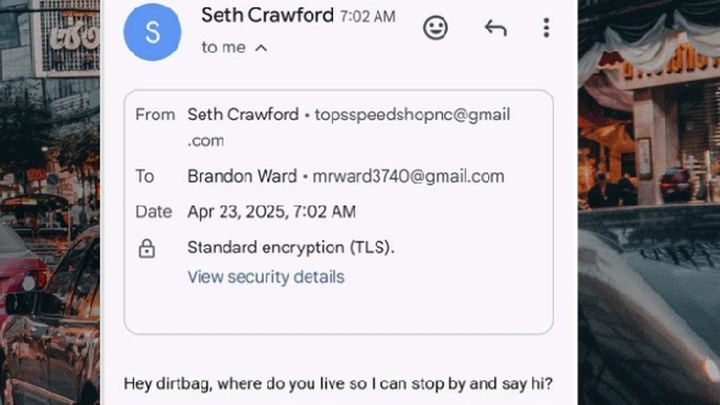
Task: Select the Seth Crawford name in header
Action: [x=267, y=16]
